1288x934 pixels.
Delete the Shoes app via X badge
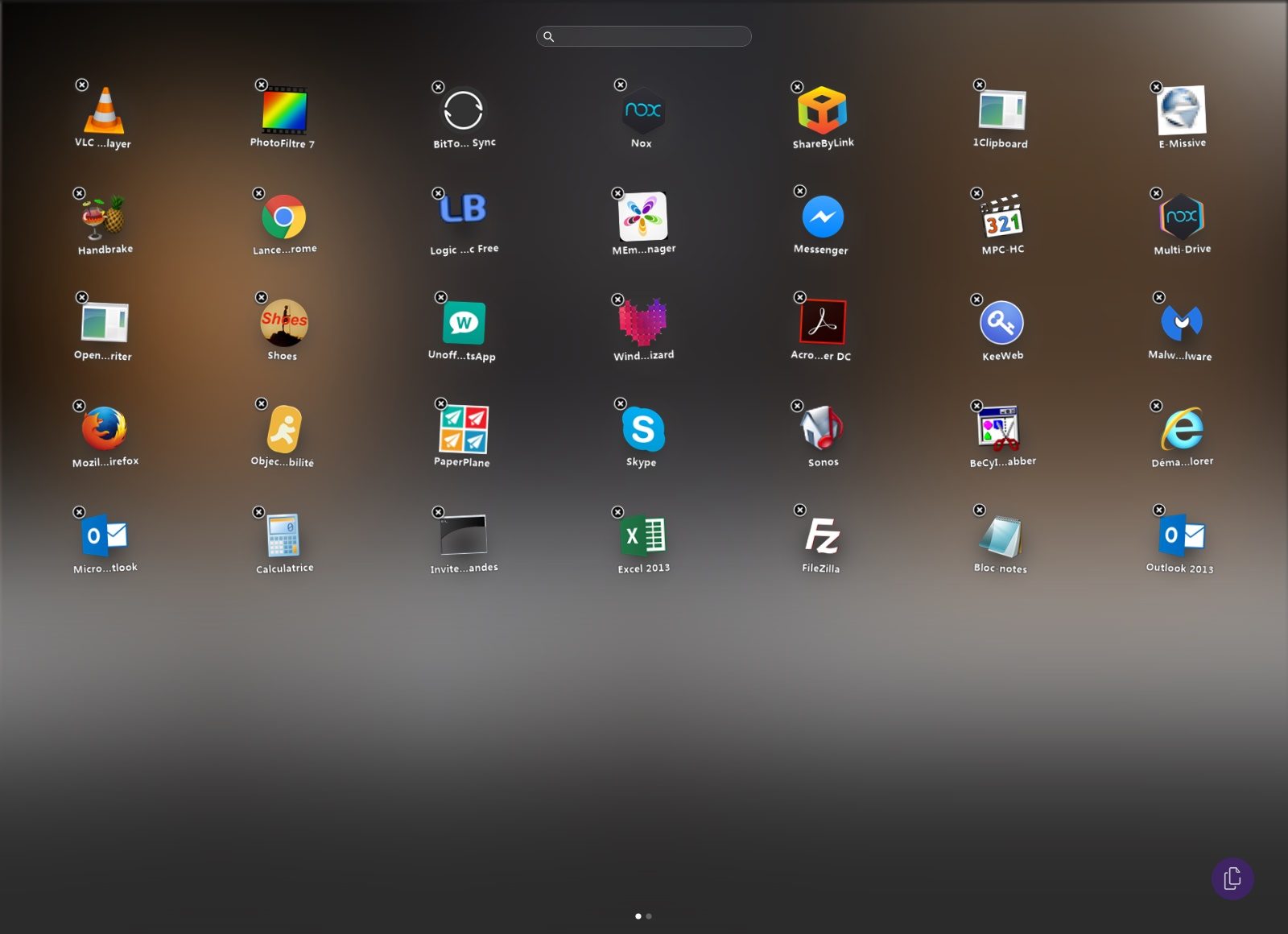point(261,297)
